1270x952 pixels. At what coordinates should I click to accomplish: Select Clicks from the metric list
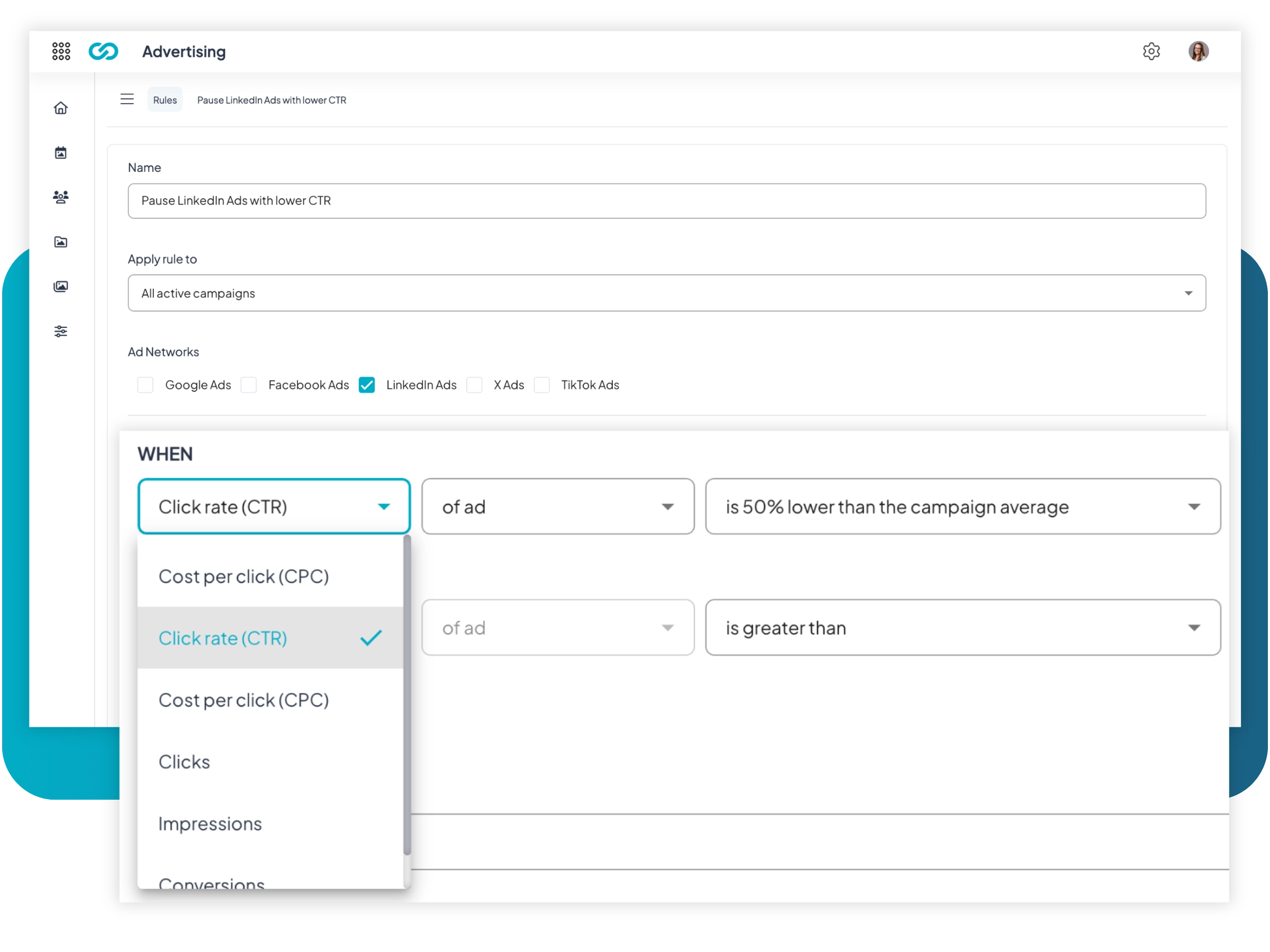coord(184,762)
